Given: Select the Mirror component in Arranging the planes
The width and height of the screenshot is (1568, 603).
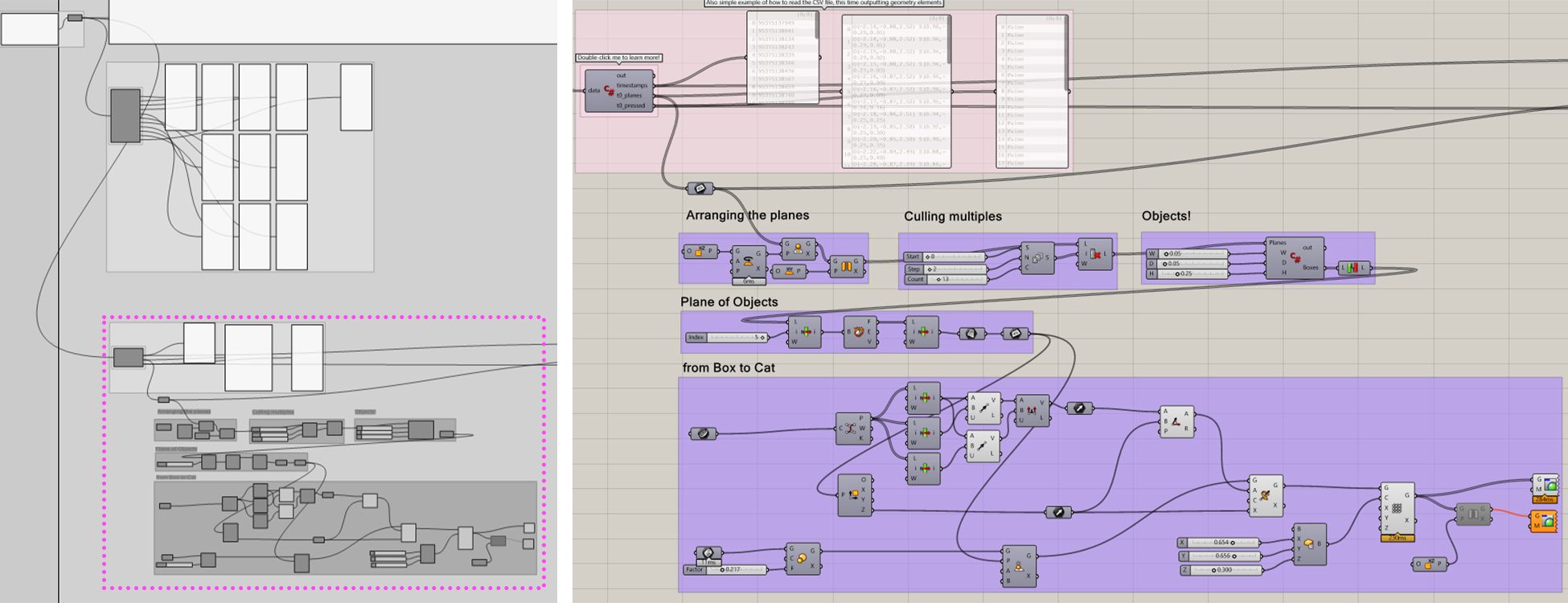Looking at the screenshot, I should 846,266.
